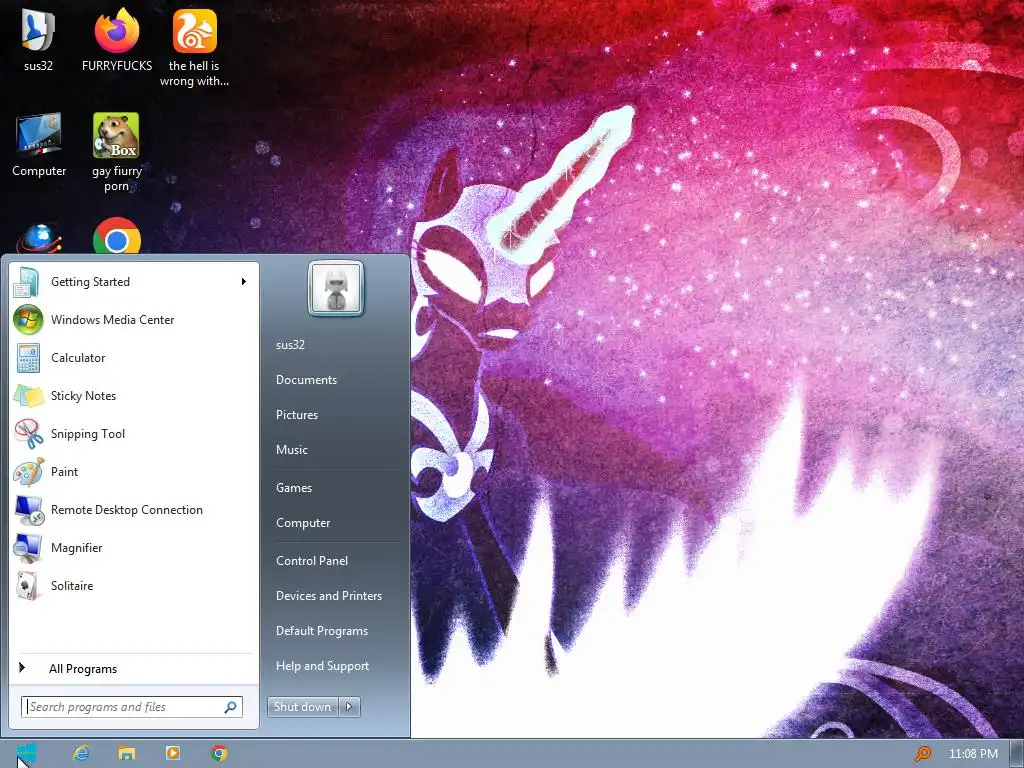Open Pictures from Start menu
The width and height of the screenshot is (1024, 768).
[x=297, y=415]
